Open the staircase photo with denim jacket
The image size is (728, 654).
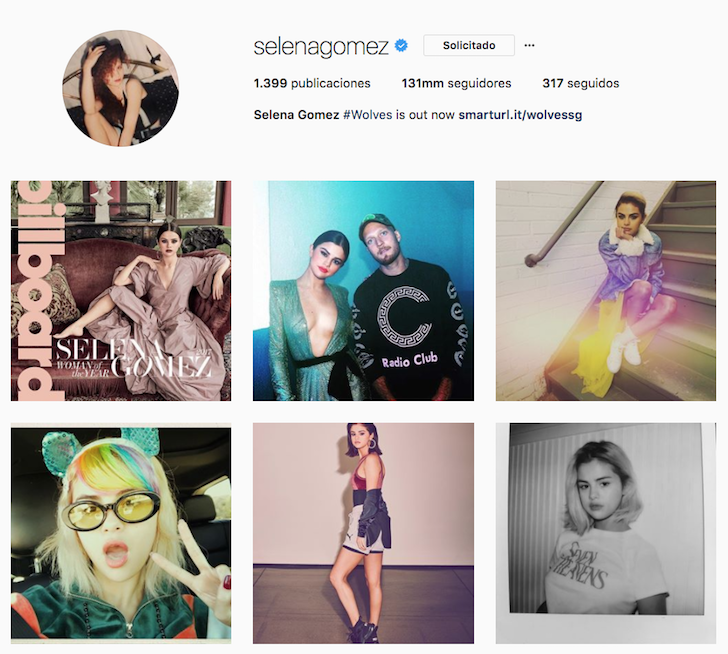coord(606,291)
